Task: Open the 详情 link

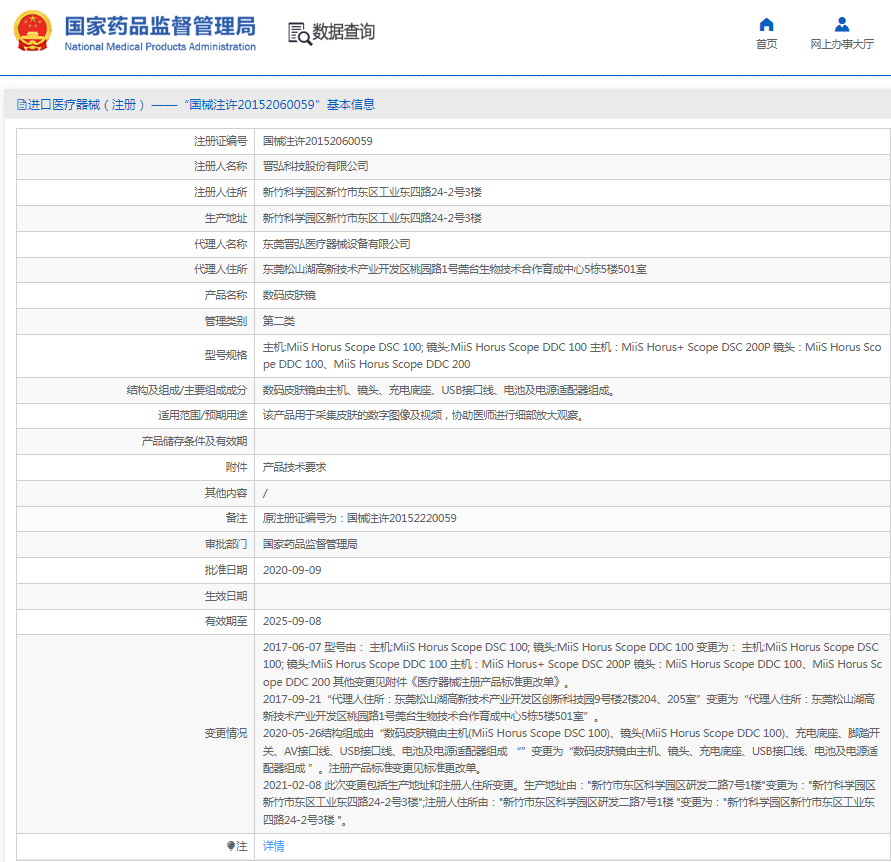Action: point(273,846)
